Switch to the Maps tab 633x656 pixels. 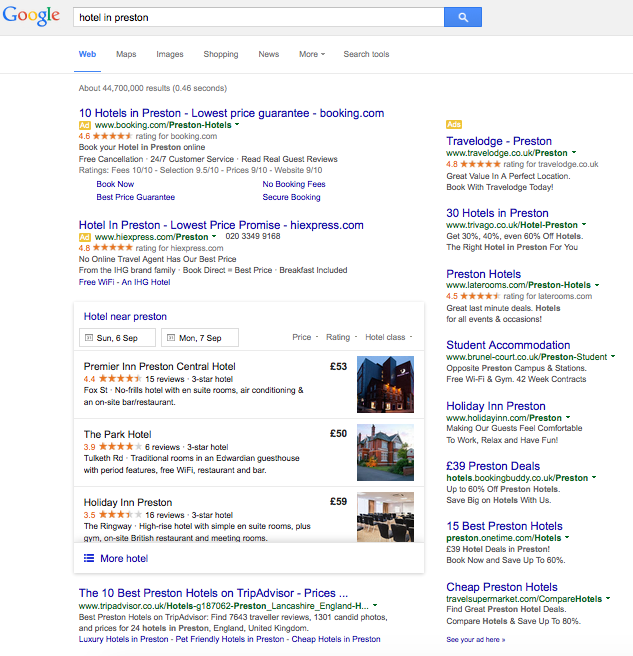pyautogui.click(x=126, y=54)
